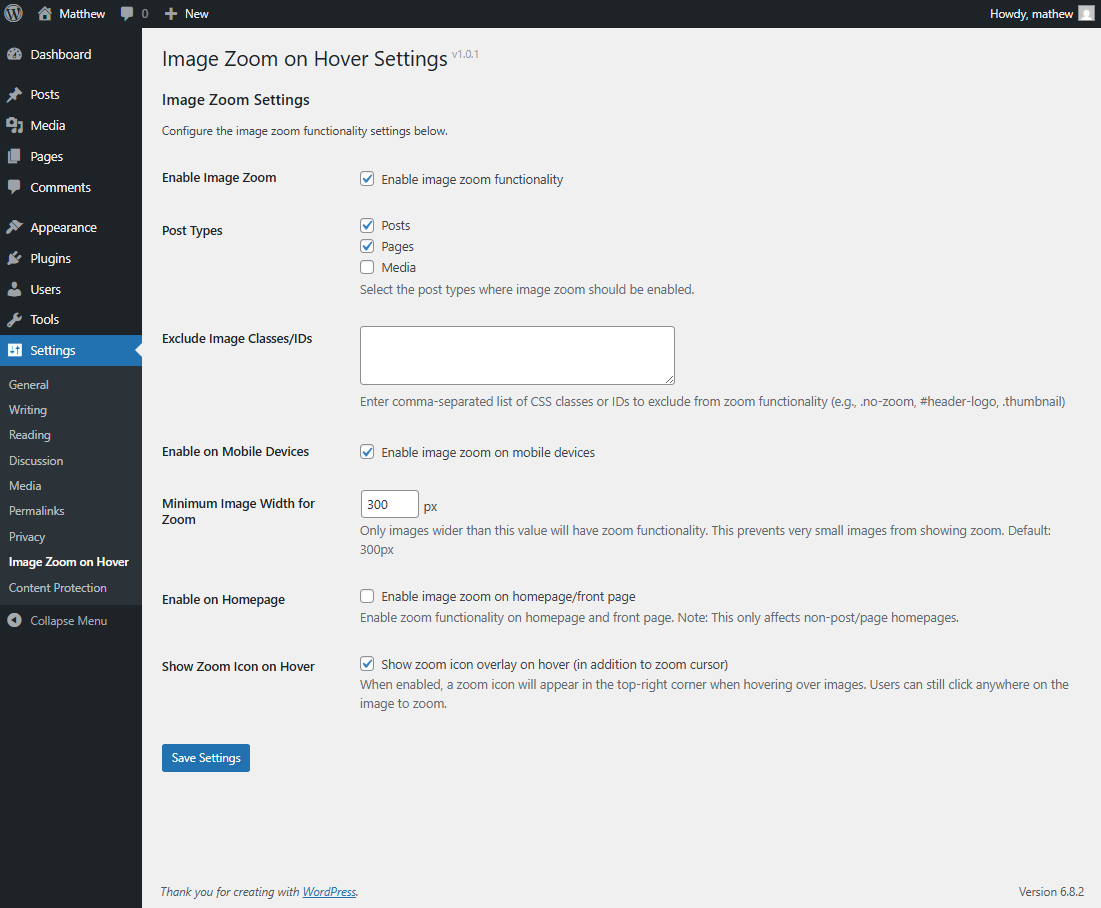Follow the WordPress link in the footer
The height and width of the screenshot is (908, 1101).
(329, 892)
